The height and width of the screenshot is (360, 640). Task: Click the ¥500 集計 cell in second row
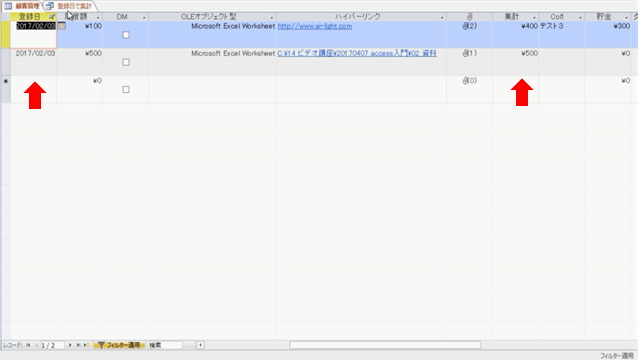tap(516, 62)
